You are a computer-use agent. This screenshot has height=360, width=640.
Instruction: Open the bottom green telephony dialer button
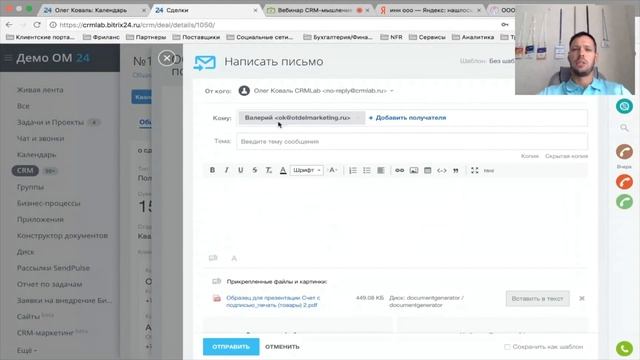click(x=624, y=349)
